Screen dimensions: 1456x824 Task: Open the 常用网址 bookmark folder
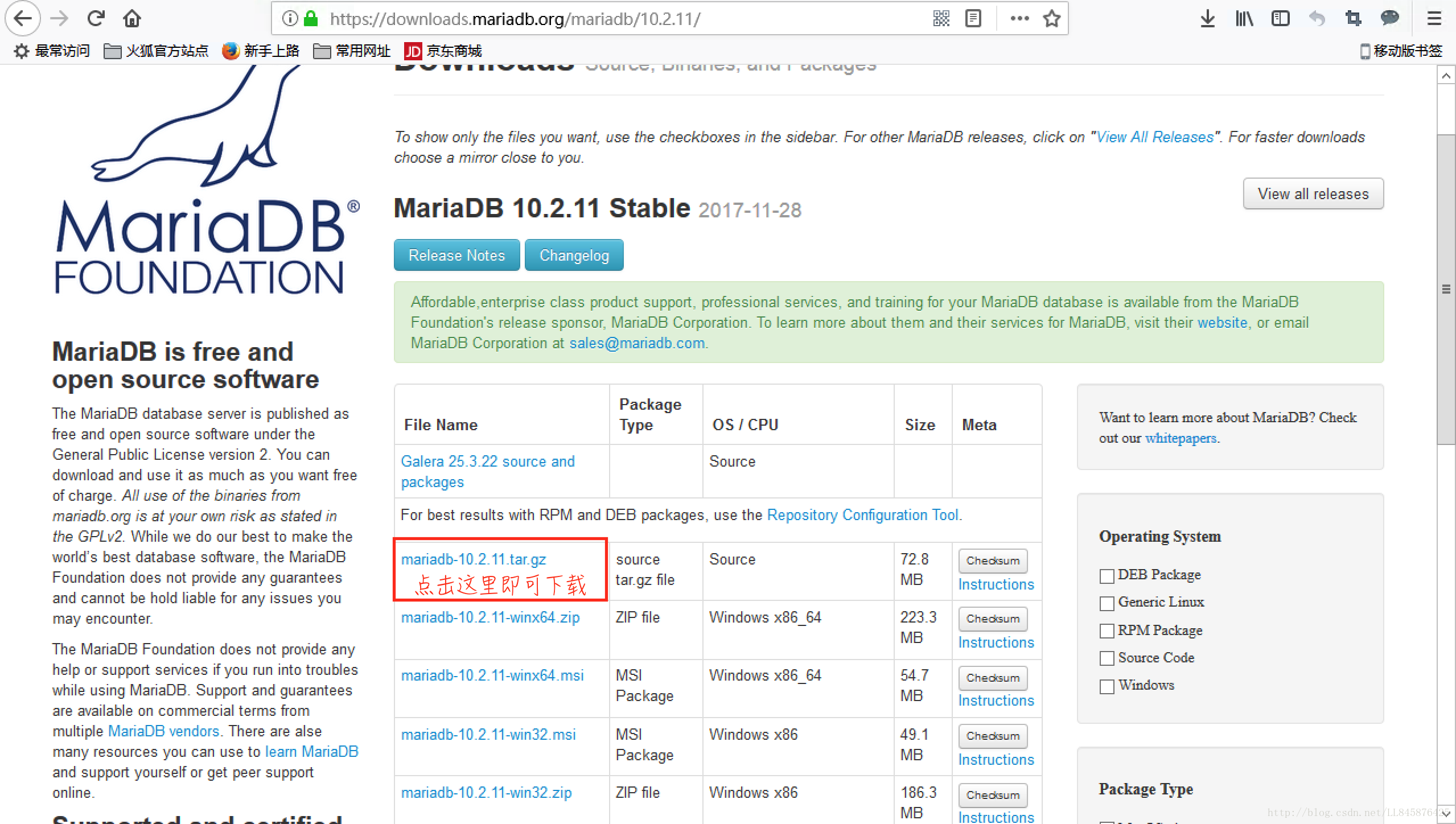tap(352, 51)
